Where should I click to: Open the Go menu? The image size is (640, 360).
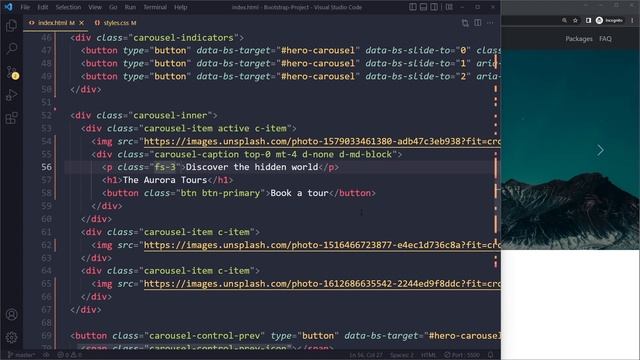point(113,7)
